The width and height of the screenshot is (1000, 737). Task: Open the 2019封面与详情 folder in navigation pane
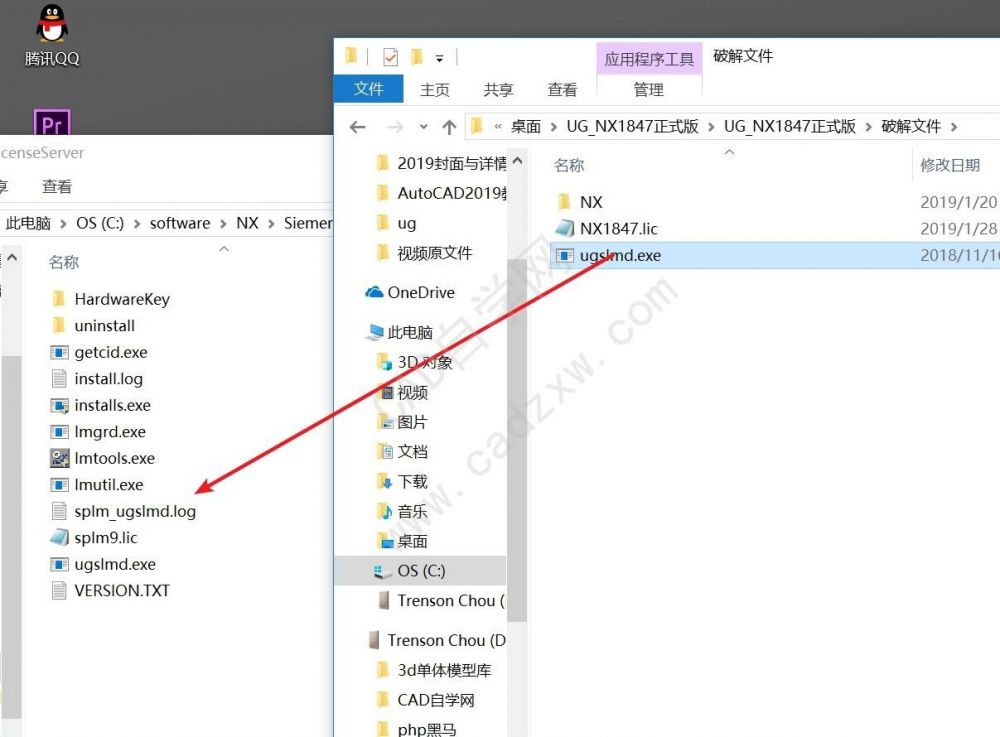click(x=442, y=164)
